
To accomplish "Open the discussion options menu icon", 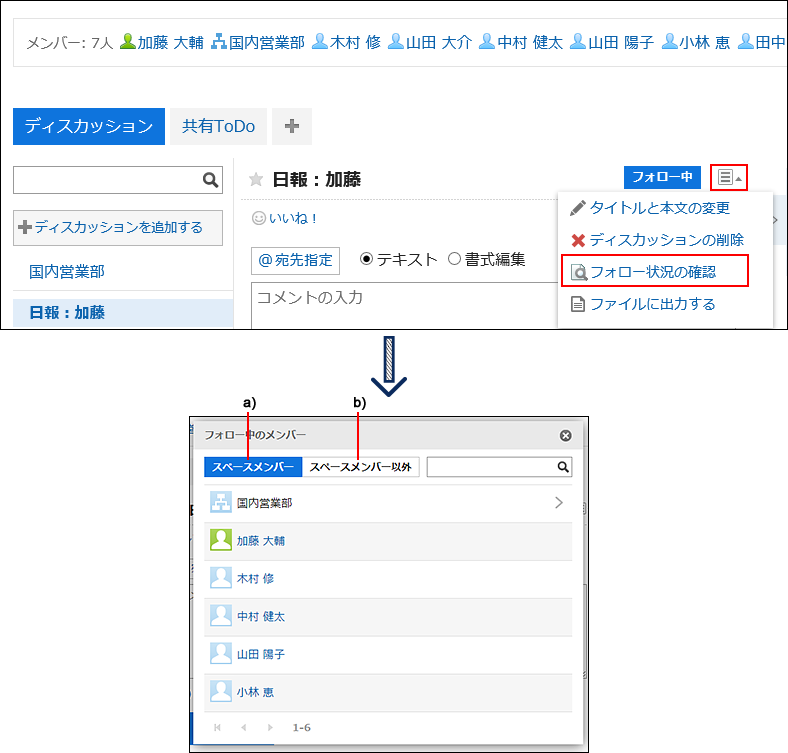I will coord(729,177).
